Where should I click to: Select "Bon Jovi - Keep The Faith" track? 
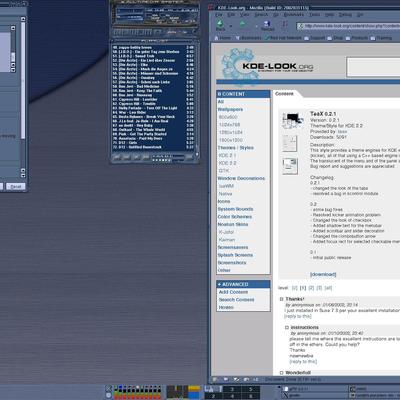click(x=154, y=91)
